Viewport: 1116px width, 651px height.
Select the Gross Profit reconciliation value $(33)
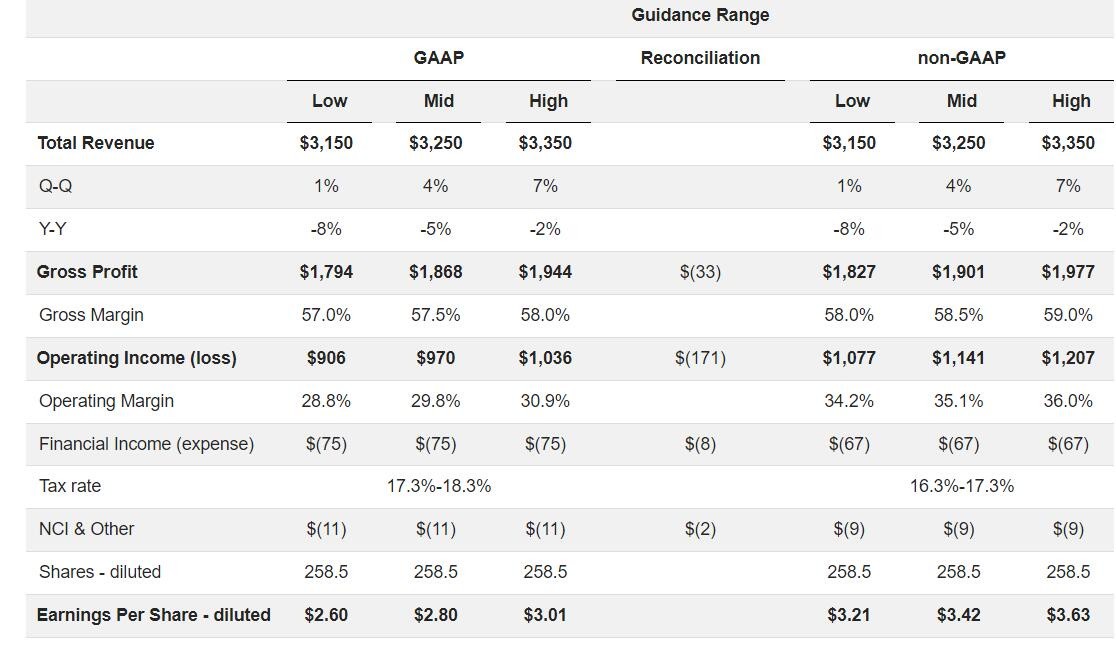[700, 272]
